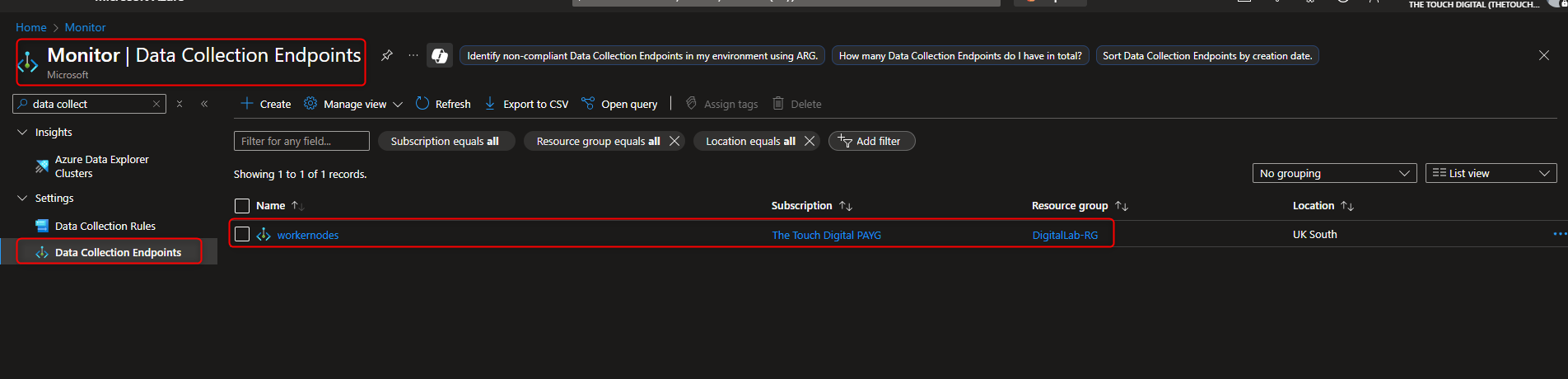Click THE TOUCH DIGITAL account label
This screenshot has width=1568, height=379.
(x=1473, y=4)
